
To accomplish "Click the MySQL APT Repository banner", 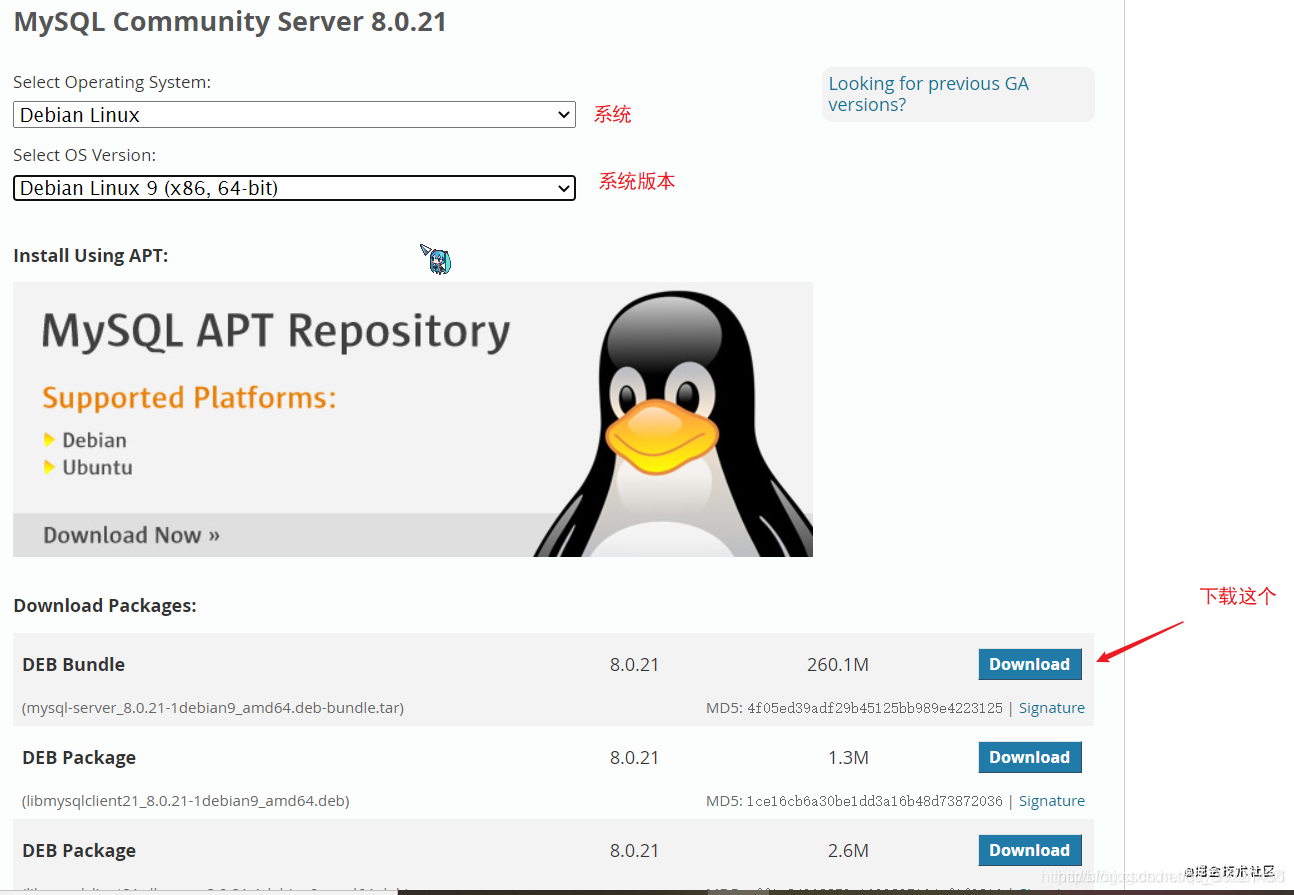I will coord(413,419).
